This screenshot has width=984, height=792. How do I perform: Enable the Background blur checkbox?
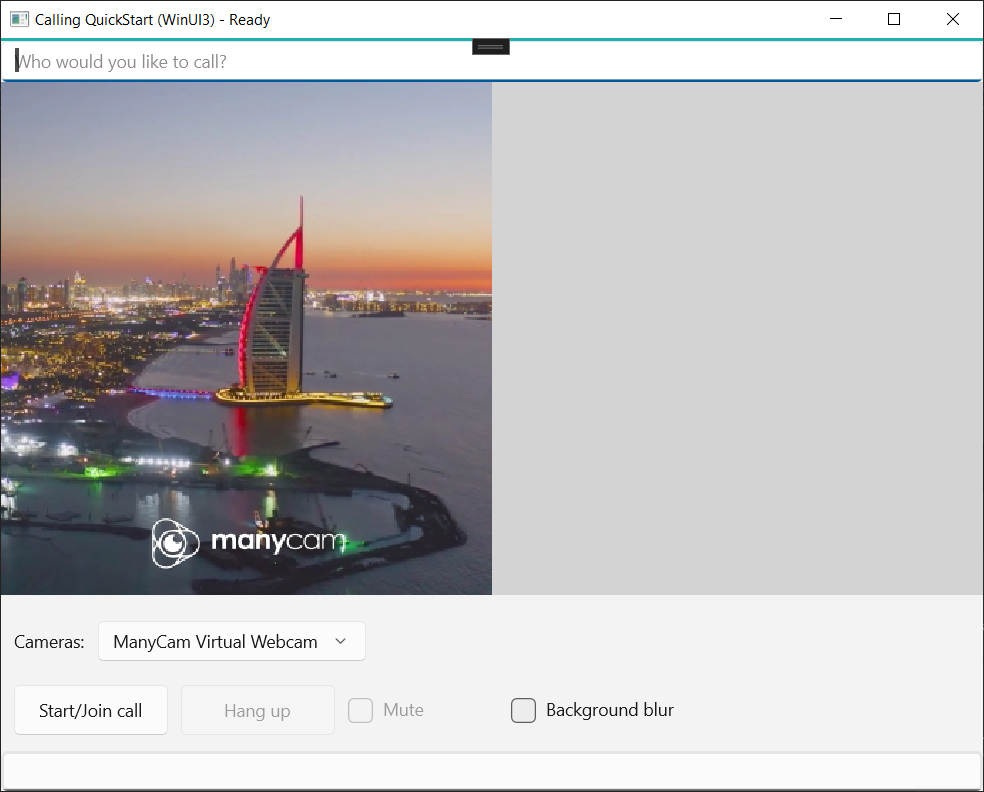point(523,710)
